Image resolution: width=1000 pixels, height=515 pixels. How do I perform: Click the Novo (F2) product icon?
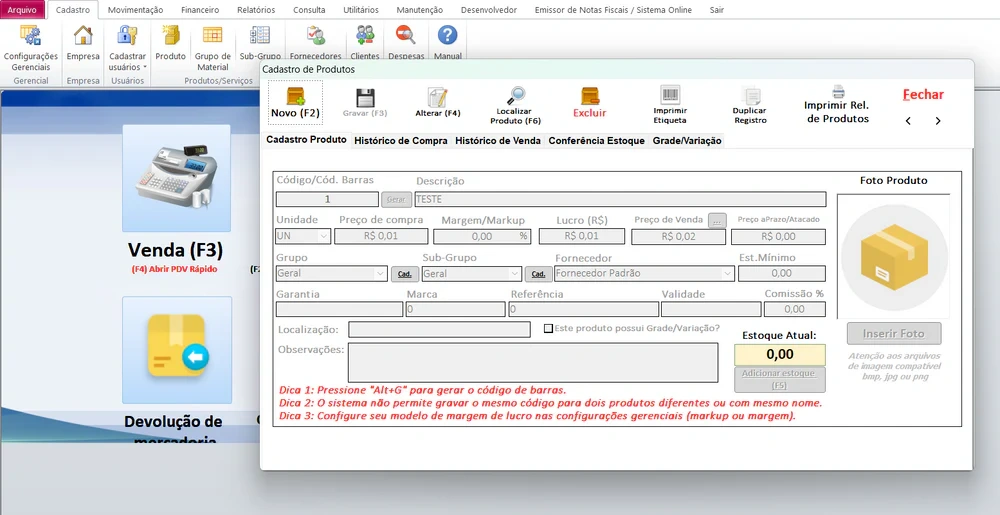tap(295, 97)
